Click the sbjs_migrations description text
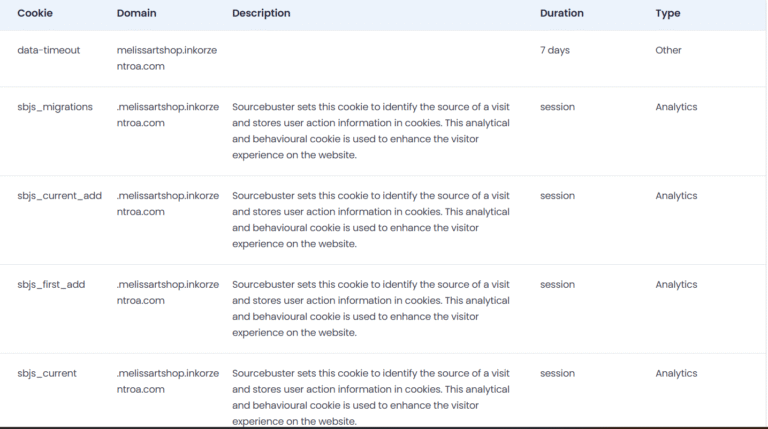768x429 pixels. coord(370,131)
